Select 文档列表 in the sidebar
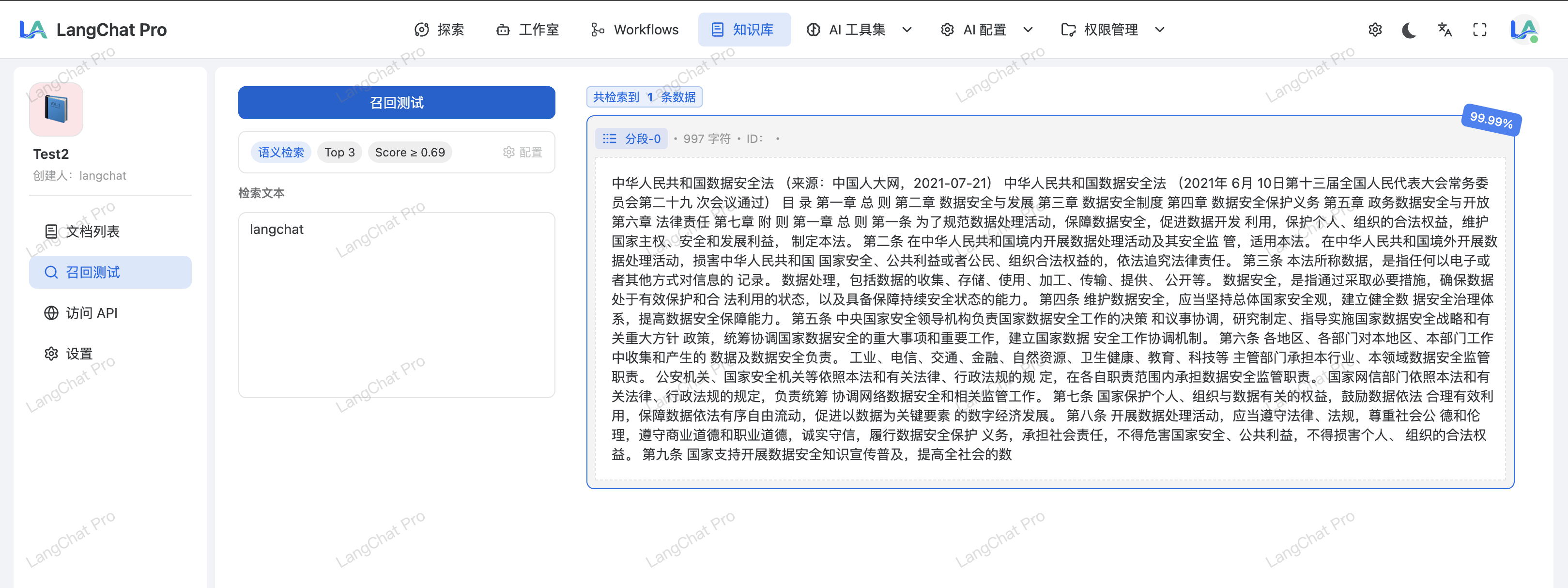The width and height of the screenshot is (1568, 588). pyautogui.click(x=92, y=232)
